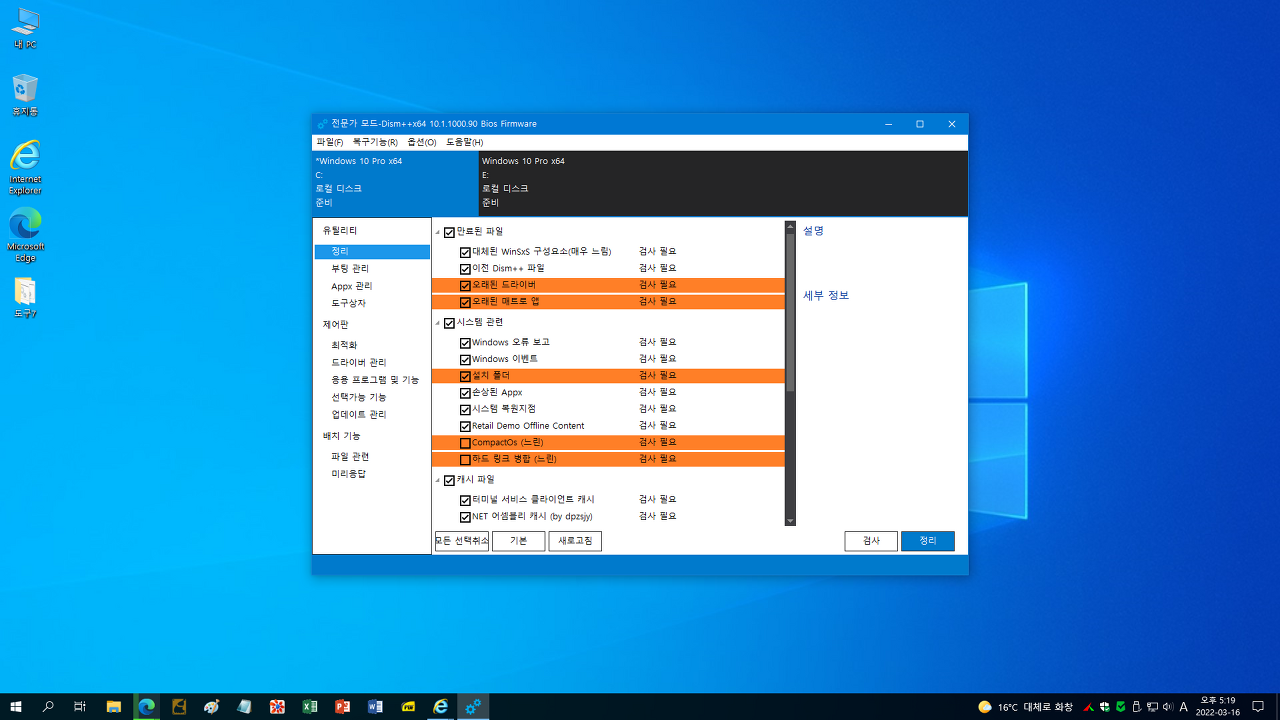Click the 새로고침 button
Viewport: 1280px width, 720px height.
tap(575, 541)
